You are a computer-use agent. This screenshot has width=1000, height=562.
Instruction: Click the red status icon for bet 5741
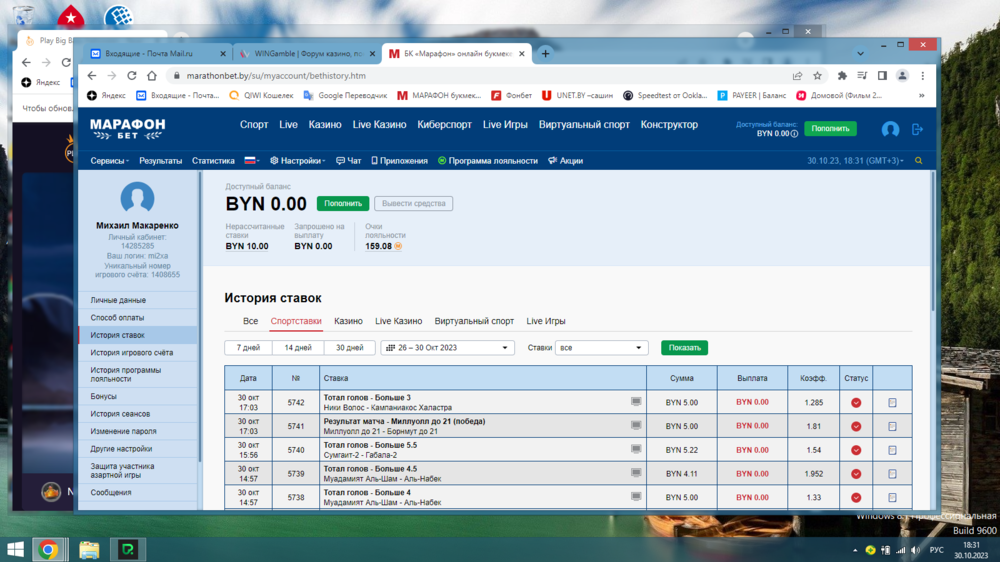(x=856, y=426)
